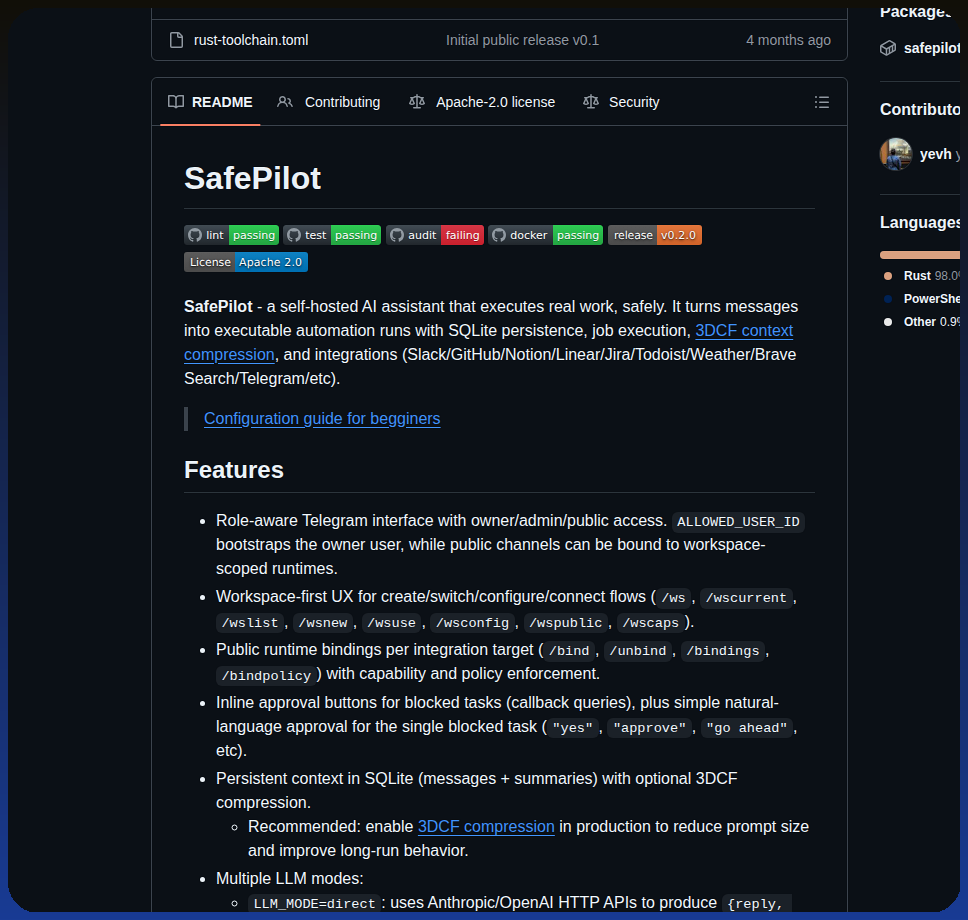968x920 pixels.
Task: Click the scale icon on Apache-2.0 license tab
Action: (x=417, y=102)
